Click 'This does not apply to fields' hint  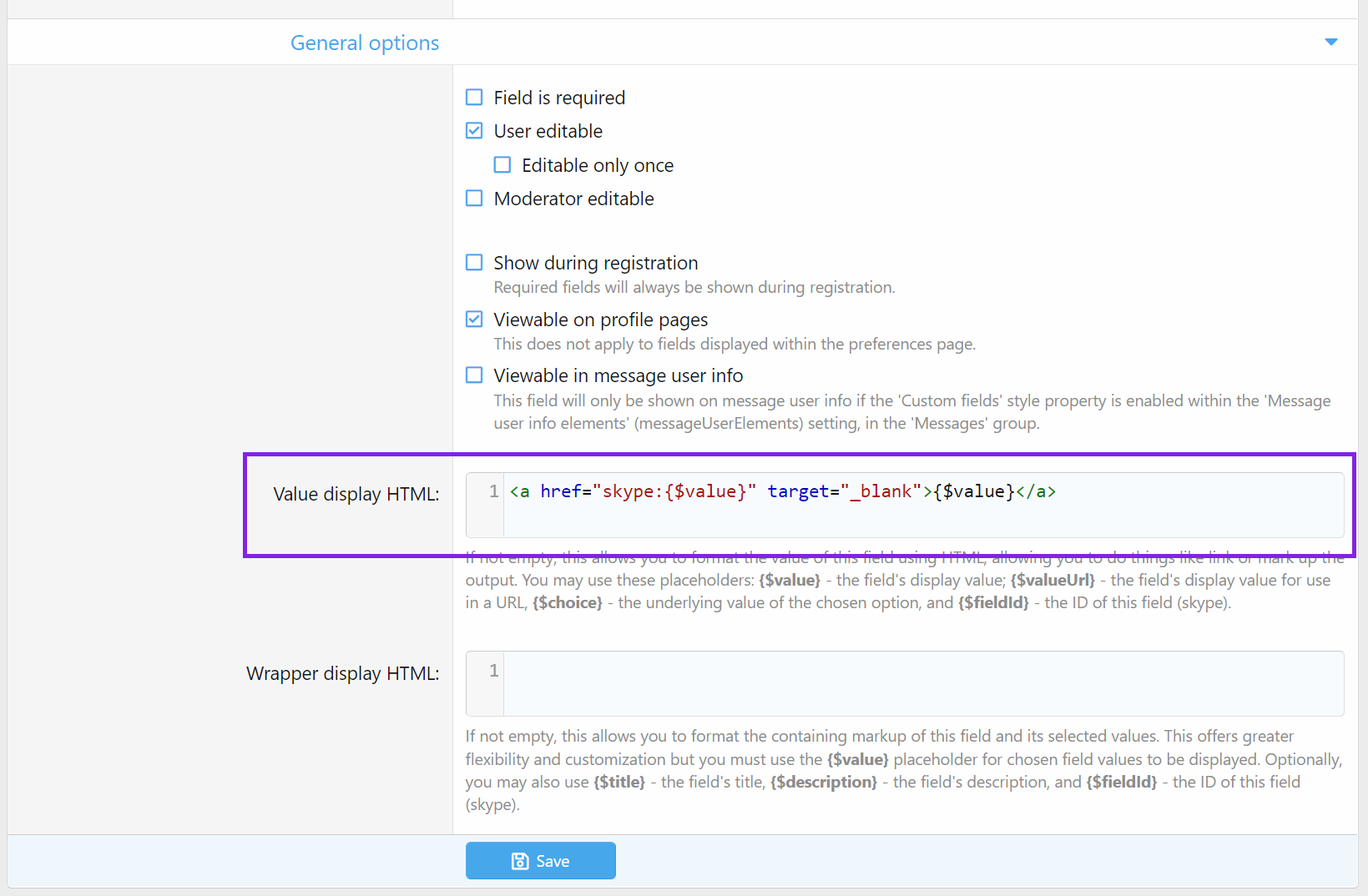coord(734,344)
